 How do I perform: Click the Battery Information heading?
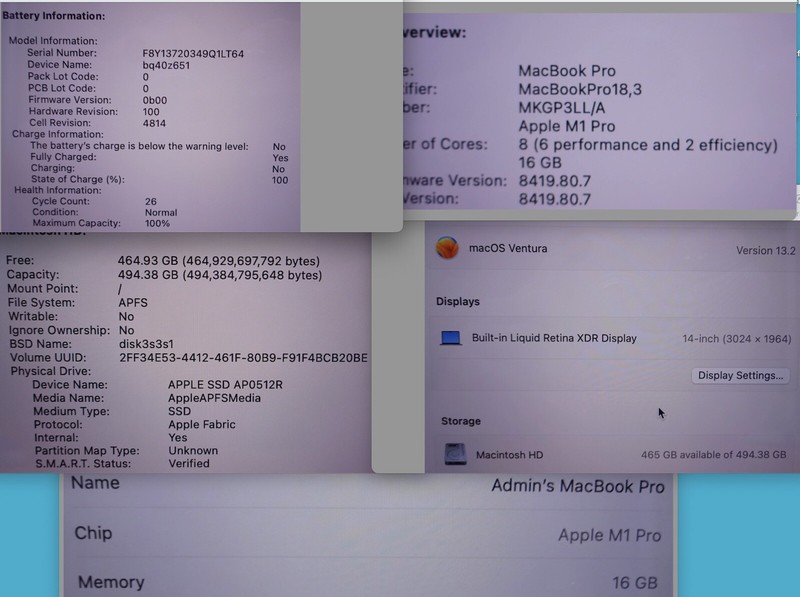pyautogui.click(x=54, y=16)
